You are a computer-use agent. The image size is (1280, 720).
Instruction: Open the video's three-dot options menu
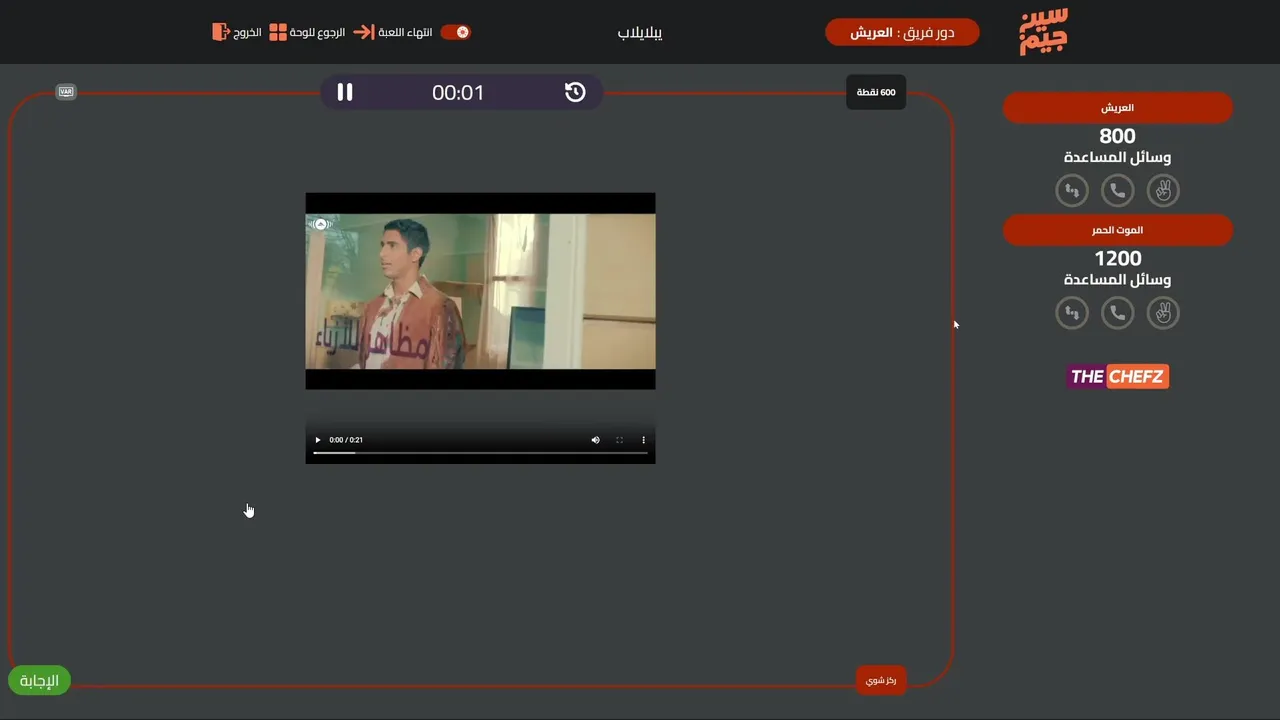tap(643, 440)
